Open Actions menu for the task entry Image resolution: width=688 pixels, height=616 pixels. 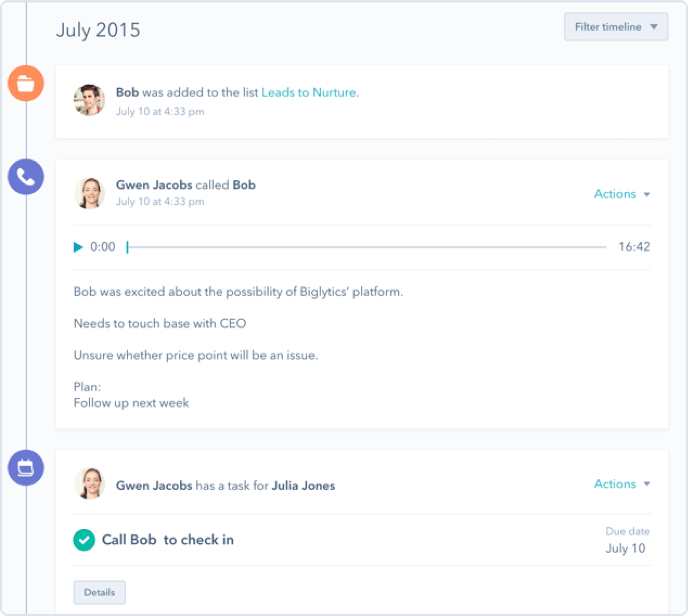tap(622, 484)
